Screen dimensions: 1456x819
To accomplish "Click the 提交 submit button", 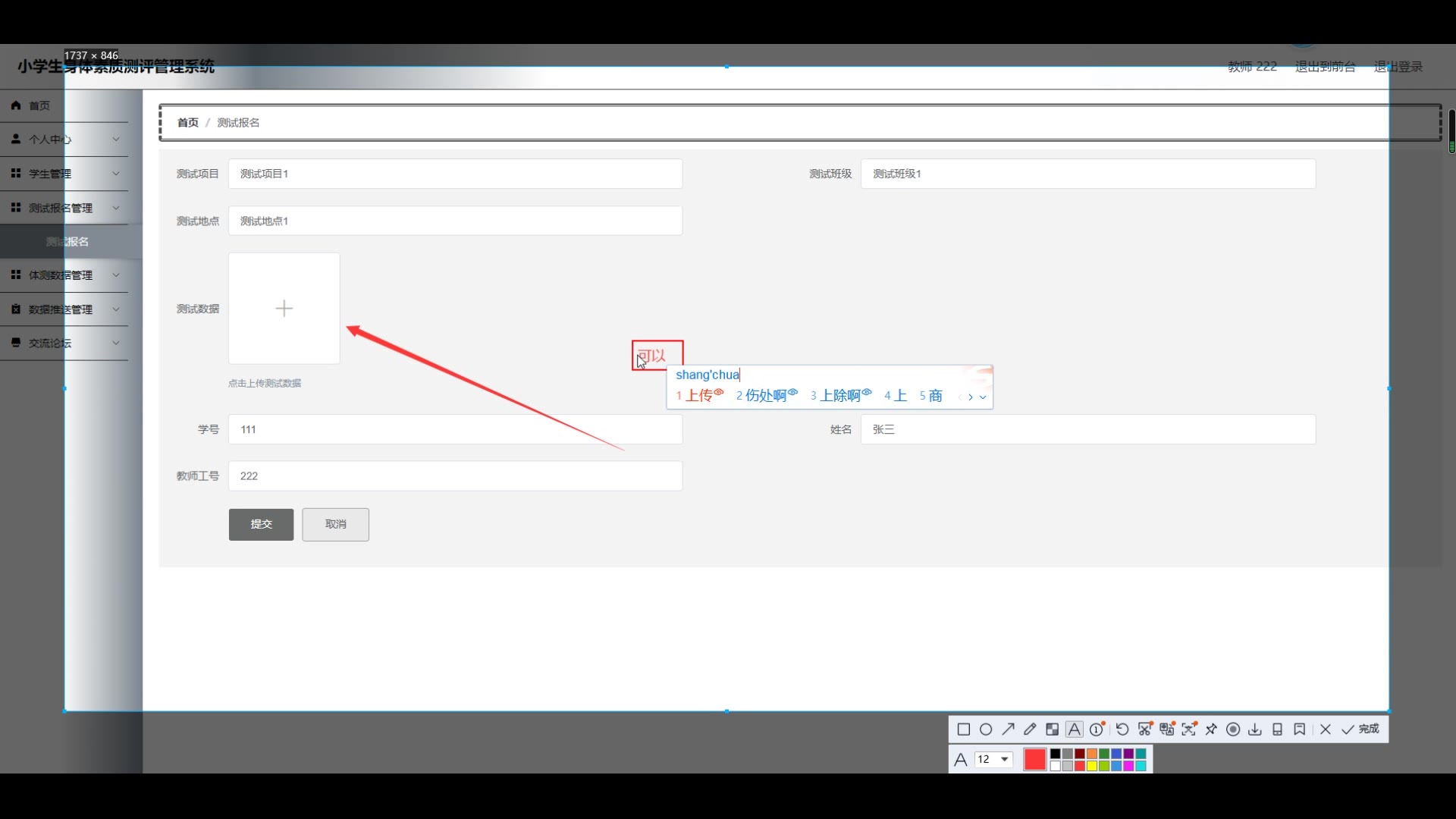I will 261,525.
